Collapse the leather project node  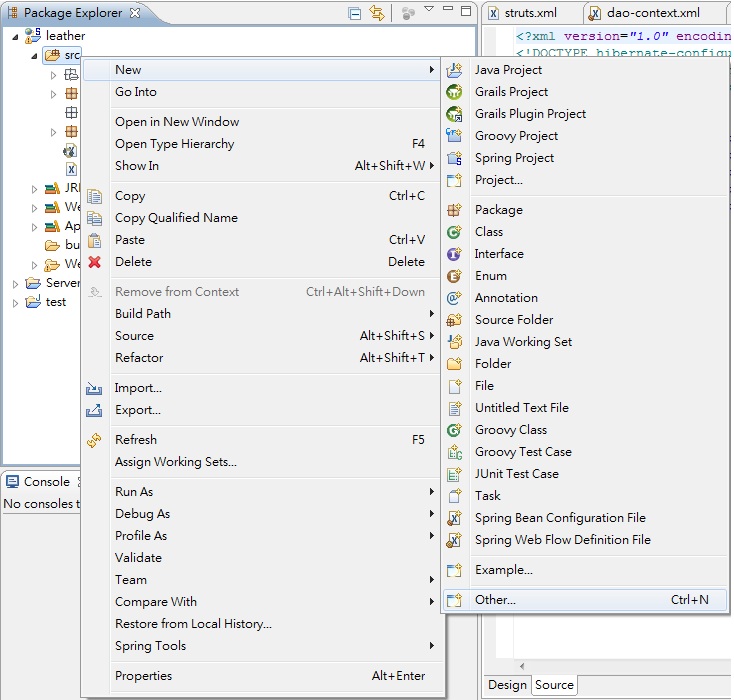click(x=16, y=37)
